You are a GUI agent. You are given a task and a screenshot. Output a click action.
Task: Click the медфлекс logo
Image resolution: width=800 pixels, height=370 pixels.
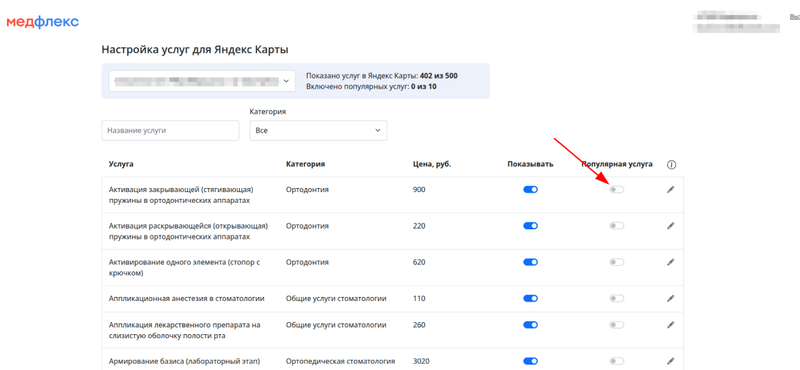coord(42,22)
